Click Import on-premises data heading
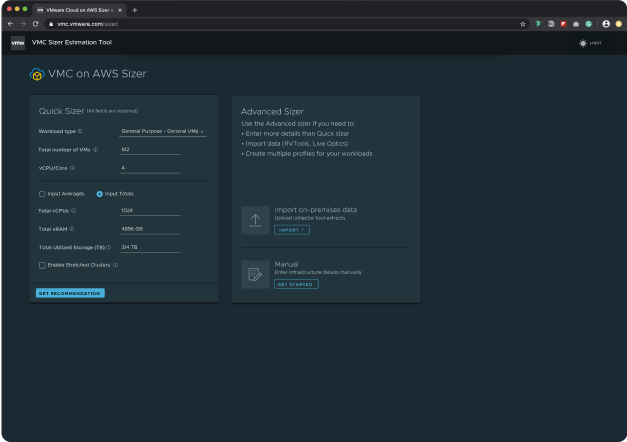 (x=315, y=210)
